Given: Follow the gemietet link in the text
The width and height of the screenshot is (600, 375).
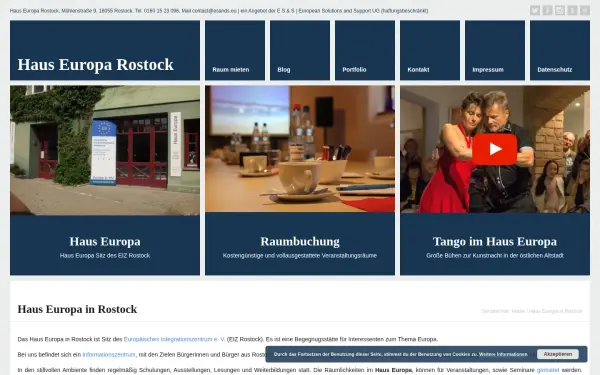Looking at the screenshot, I should (x=548, y=370).
